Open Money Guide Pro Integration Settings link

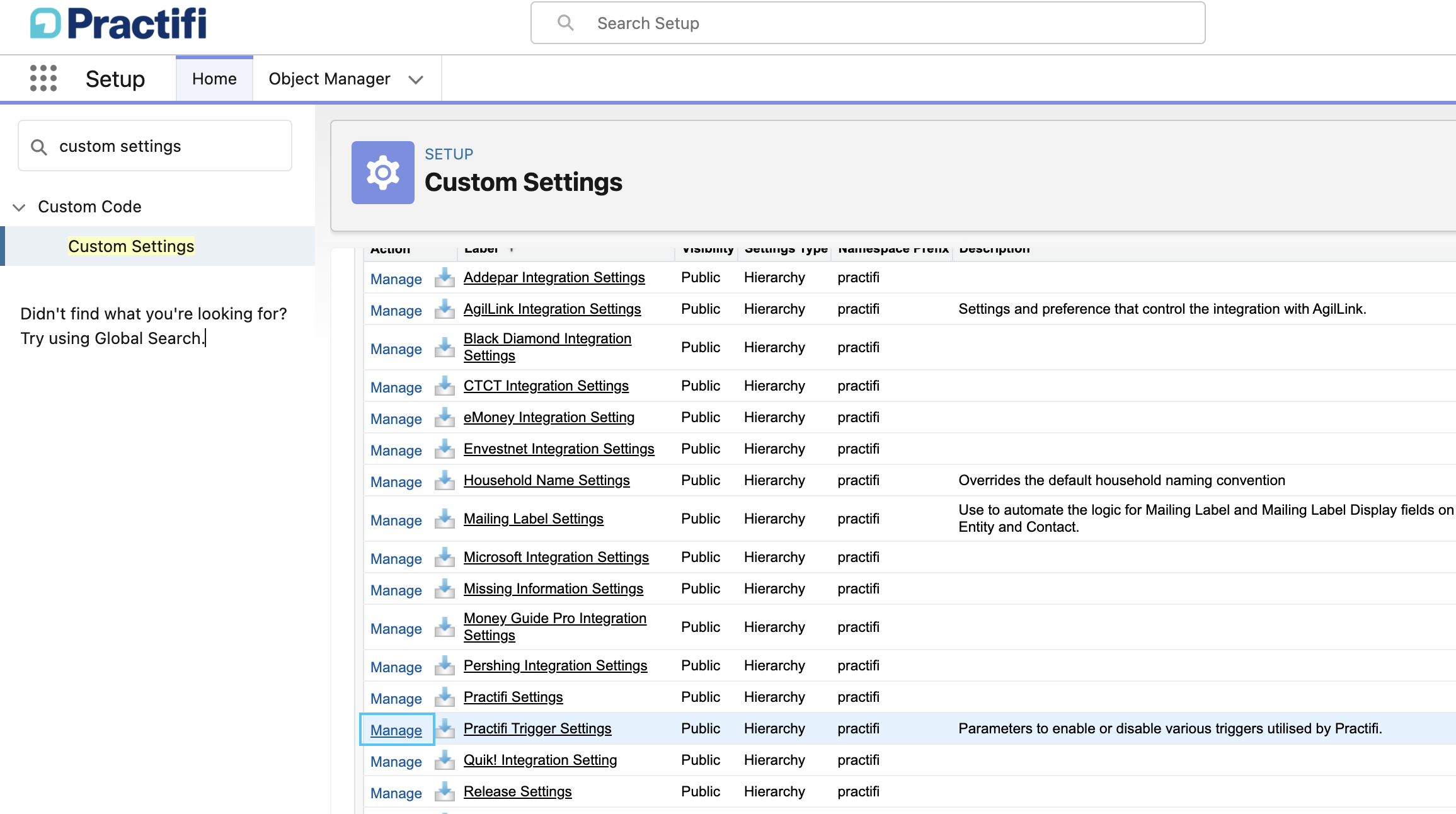[555, 627]
